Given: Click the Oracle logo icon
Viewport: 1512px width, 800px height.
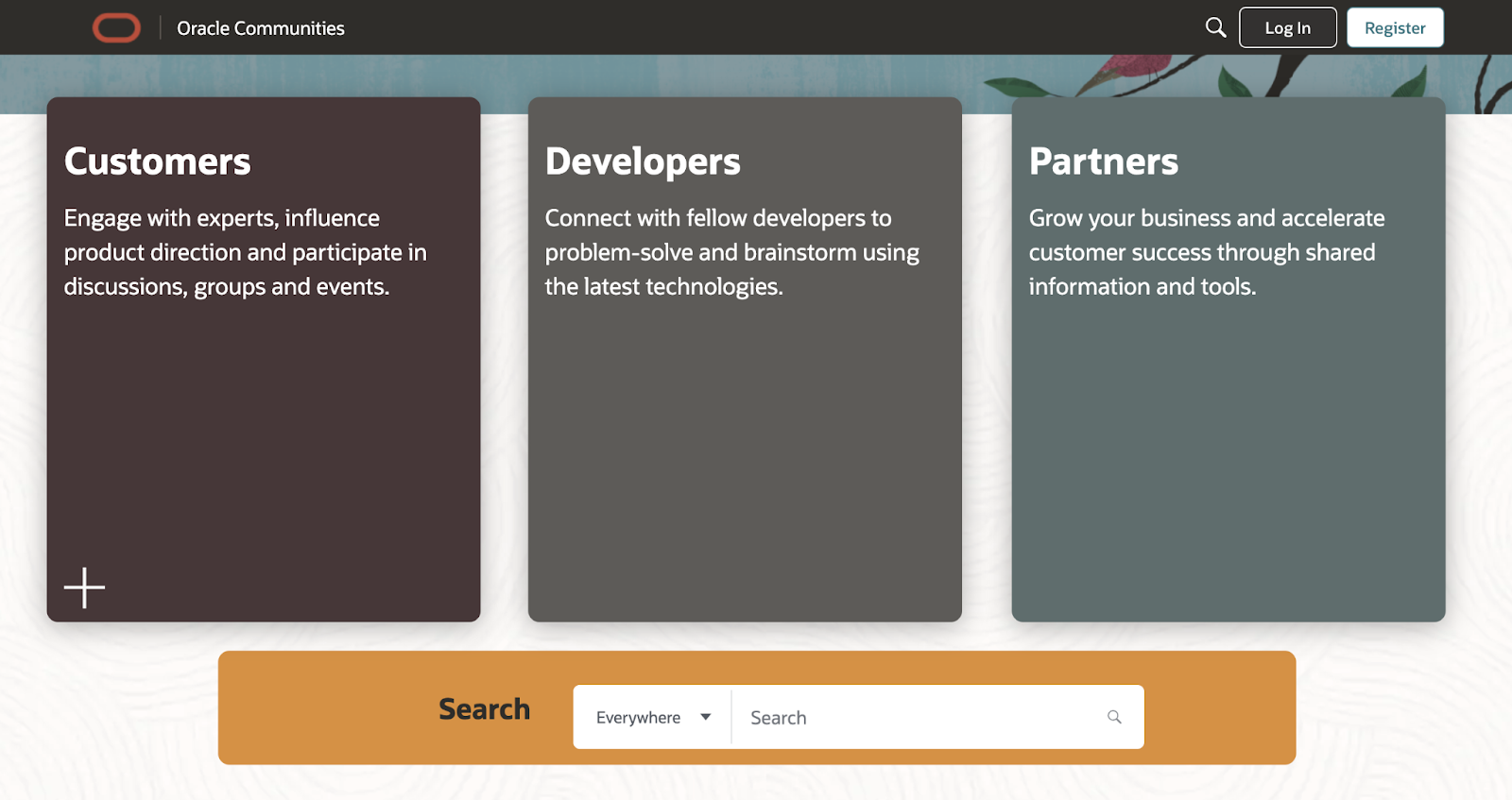Looking at the screenshot, I should [116, 28].
